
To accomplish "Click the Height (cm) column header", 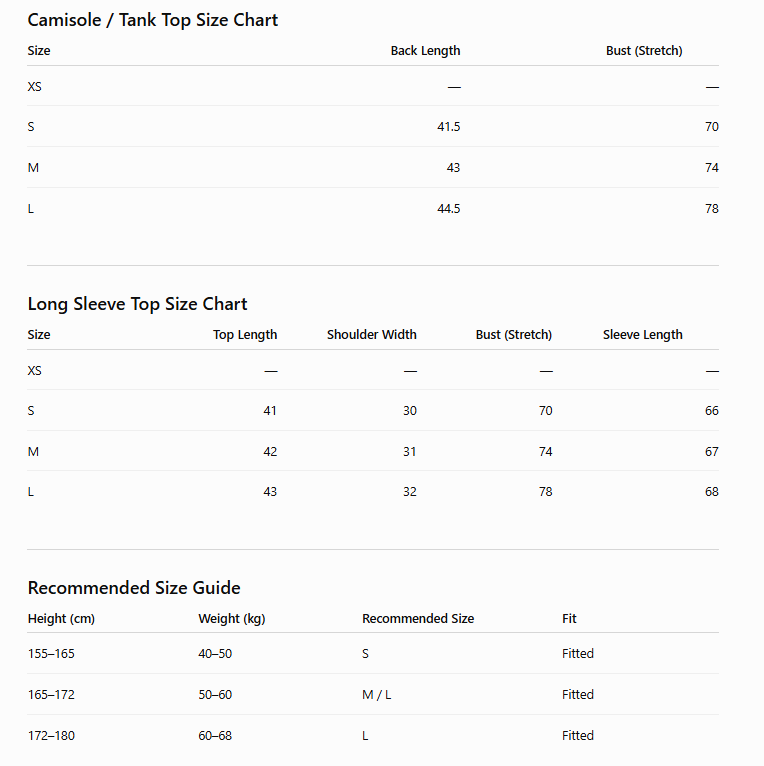I will [61, 618].
